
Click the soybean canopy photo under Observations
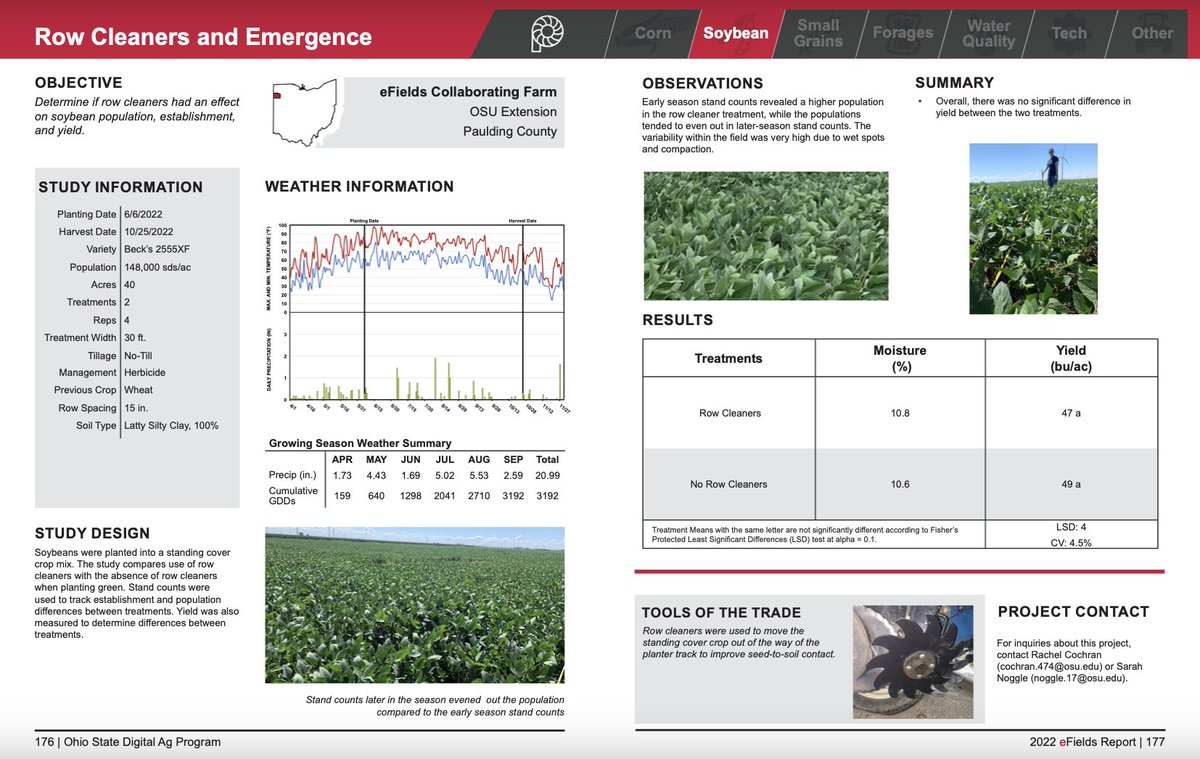pos(764,237)
